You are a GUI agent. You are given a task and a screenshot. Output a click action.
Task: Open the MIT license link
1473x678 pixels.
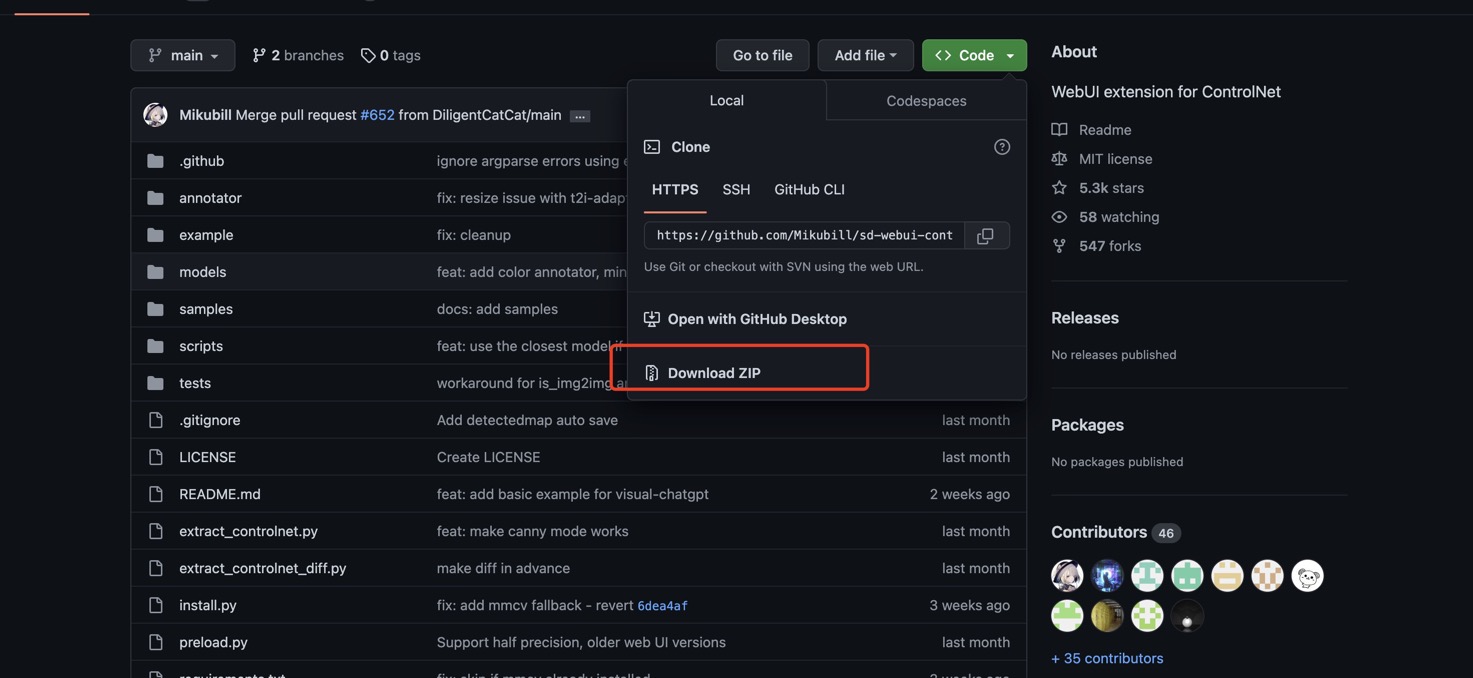click(1102, 159)
